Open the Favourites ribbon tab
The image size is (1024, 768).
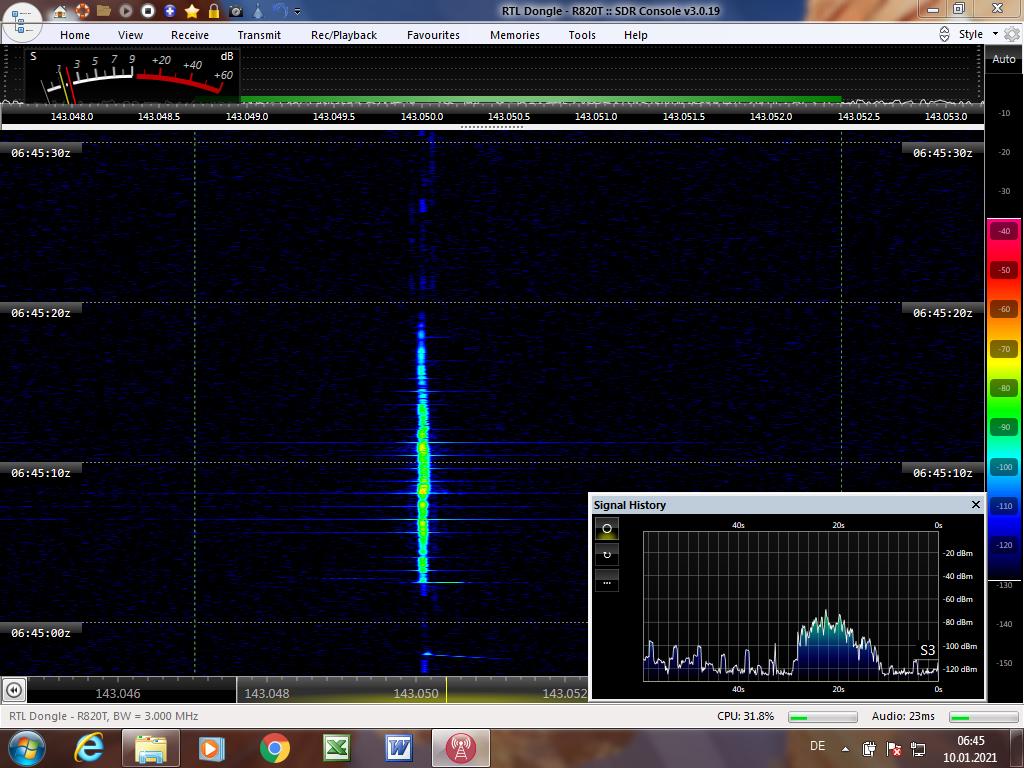[x=433, y=35]
